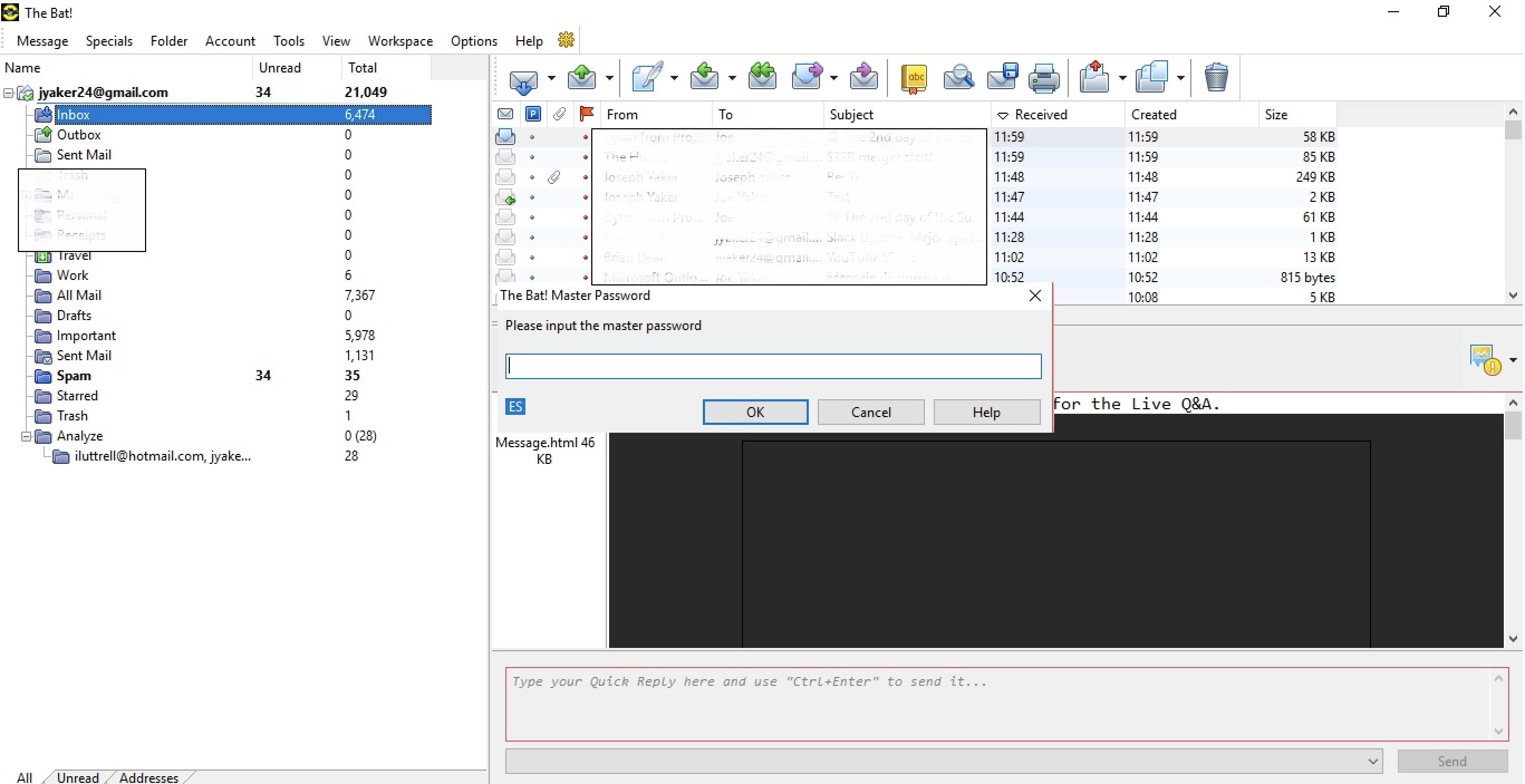The image size is (1525, 784).
Task: Open the Forward button dropdown arrow
Action: (833, 78)
